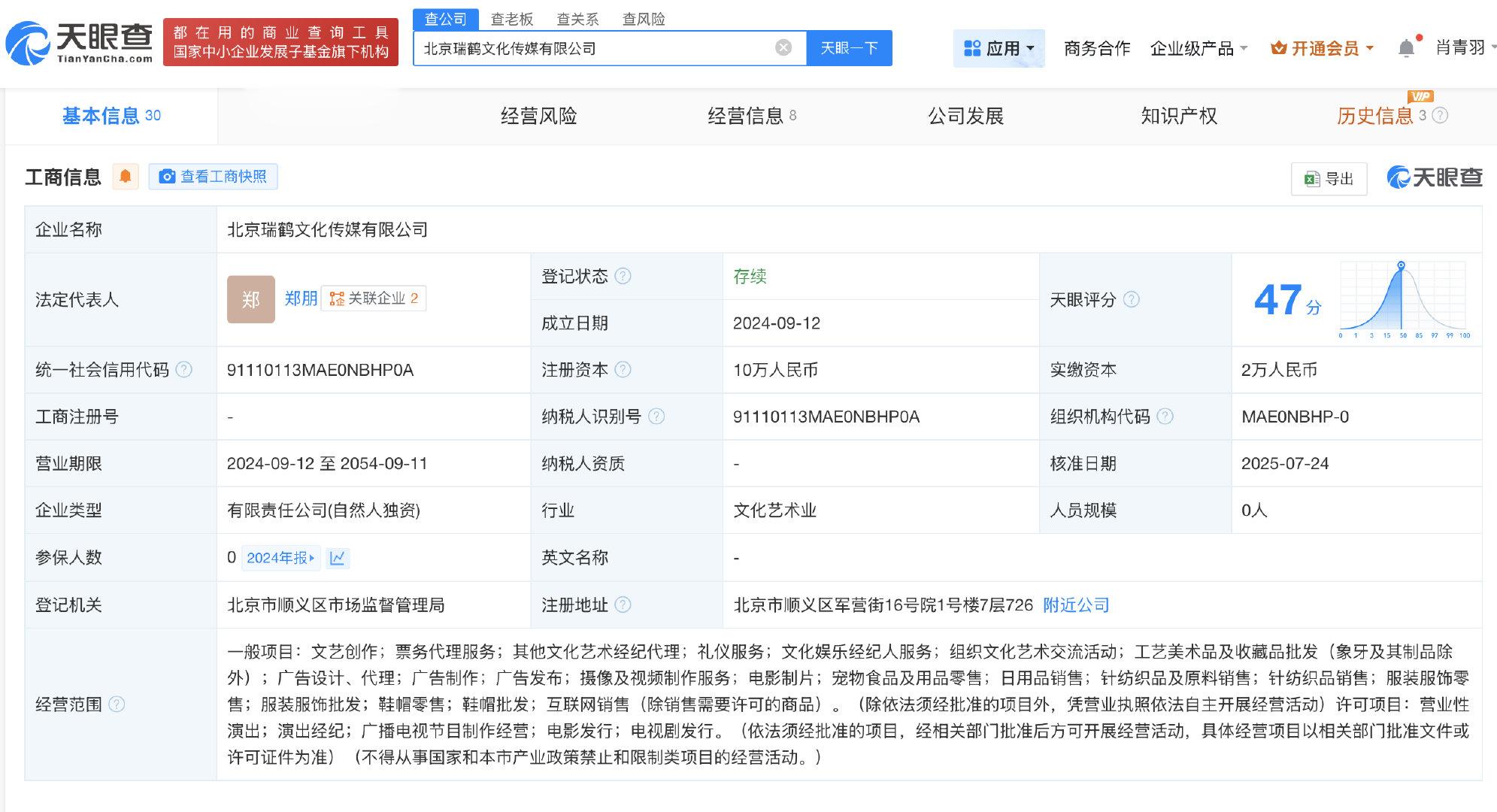Click 企业类型 value 有限责任公司(自然人独资)
The height and width of the screenshot is (812, 1497).
tap(323, 511)
